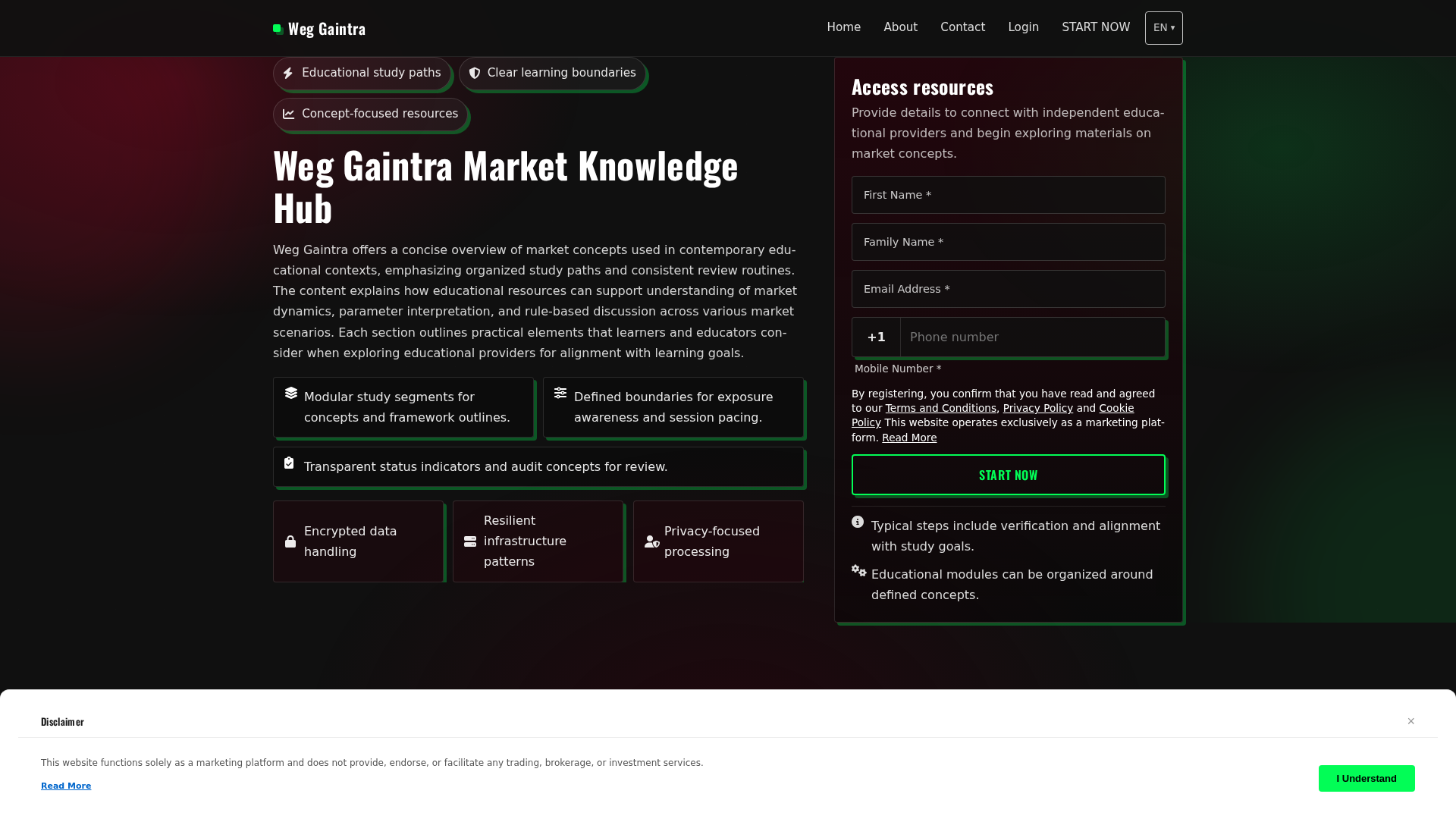
Task: Focus the Family Name input field
Action: point(1009,242)
